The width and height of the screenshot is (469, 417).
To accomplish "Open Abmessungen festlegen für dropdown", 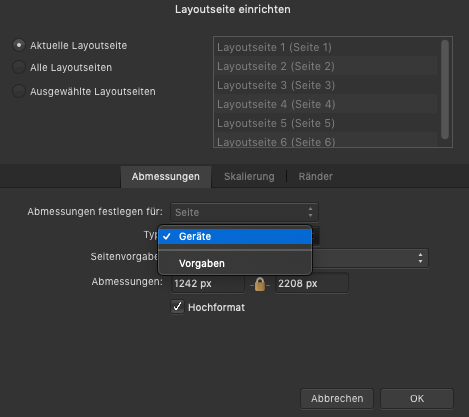I will coord(244,212).
